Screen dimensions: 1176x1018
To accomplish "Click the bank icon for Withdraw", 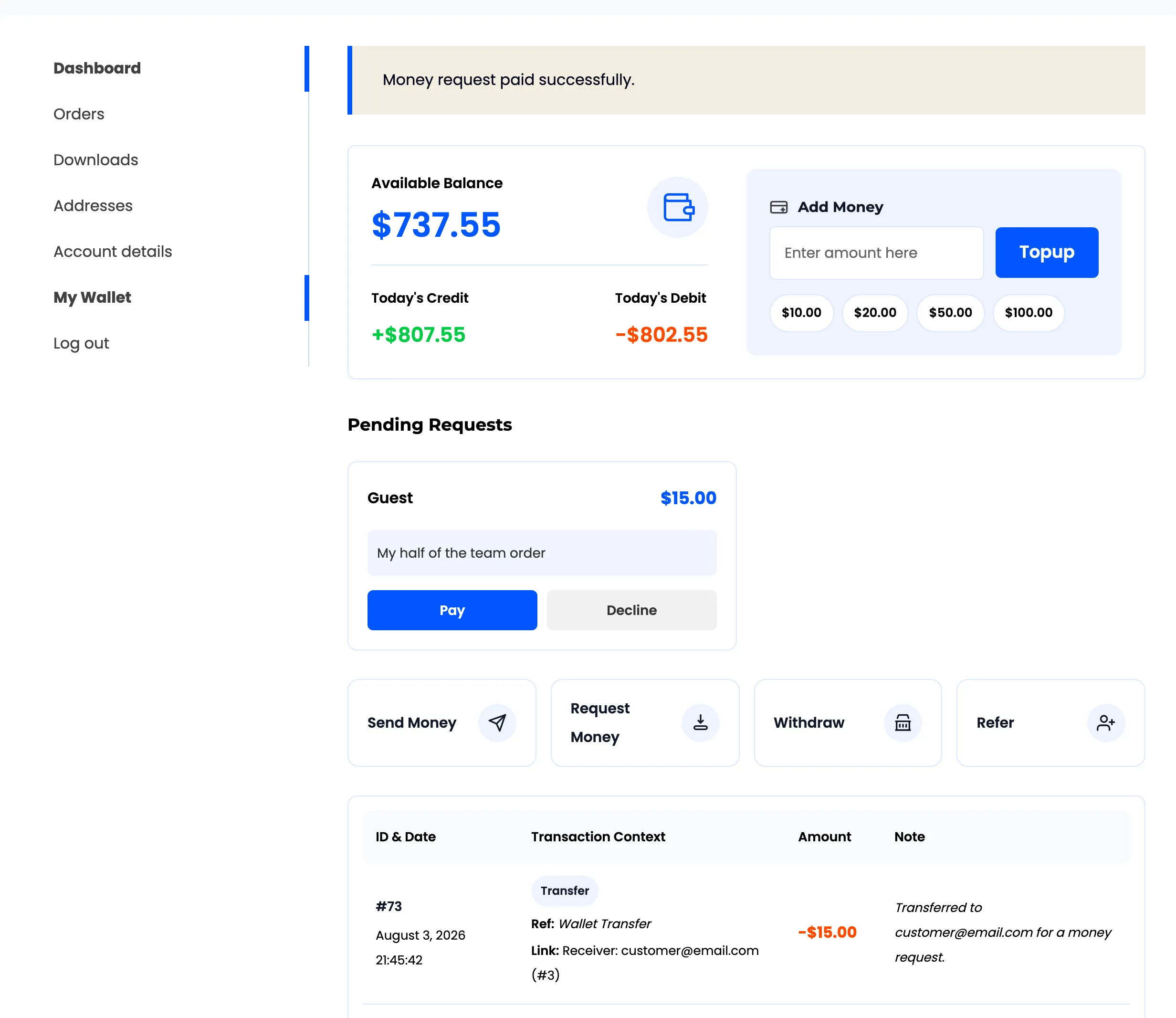I will click(903, 722).
